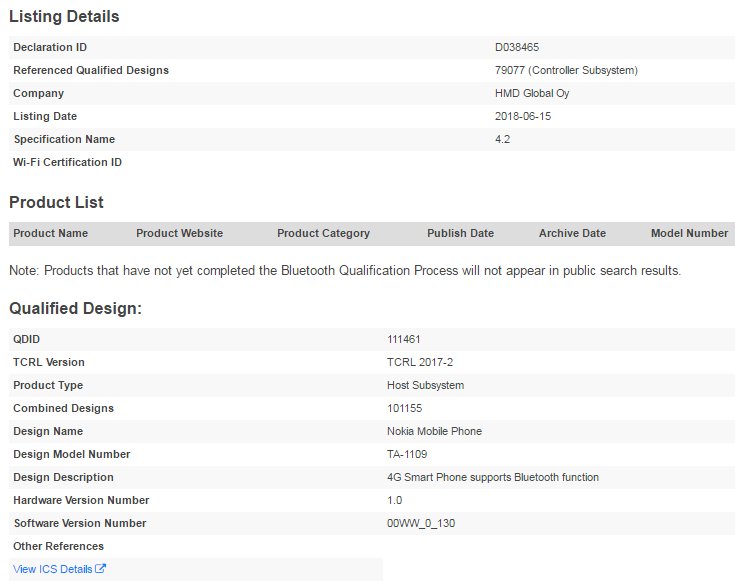Click the Specification Name label
The image size is (735, 581).
coord(64,139)
